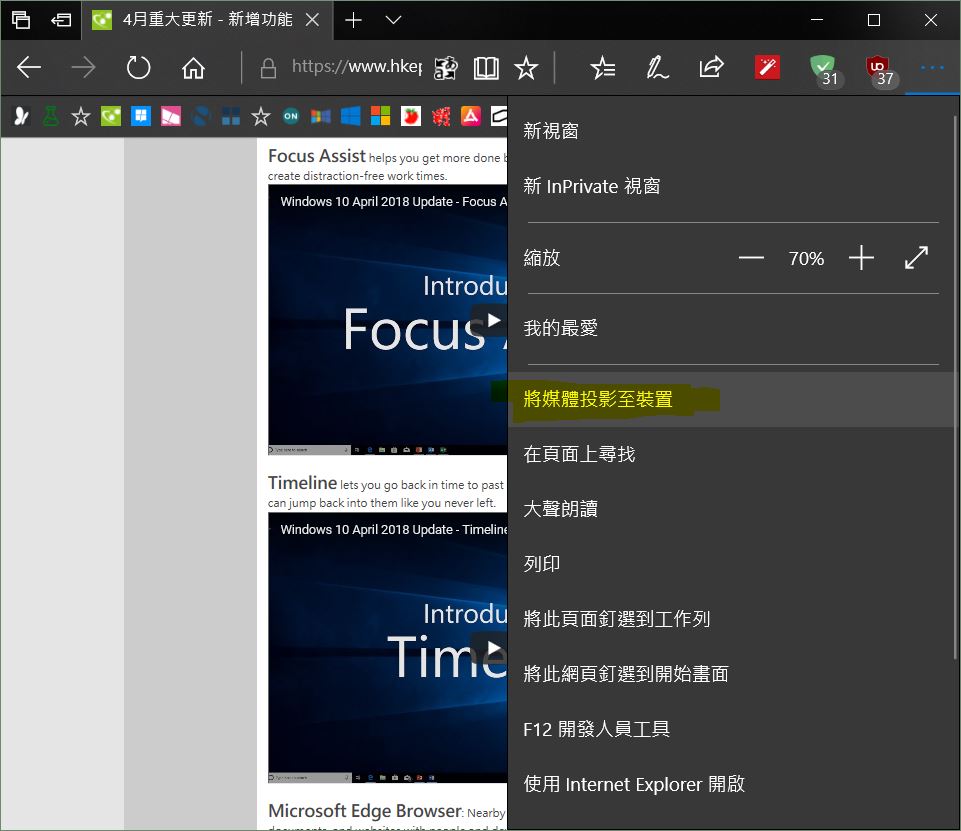
Task: Open a new tab with plus button
Action: coord(353,20)
